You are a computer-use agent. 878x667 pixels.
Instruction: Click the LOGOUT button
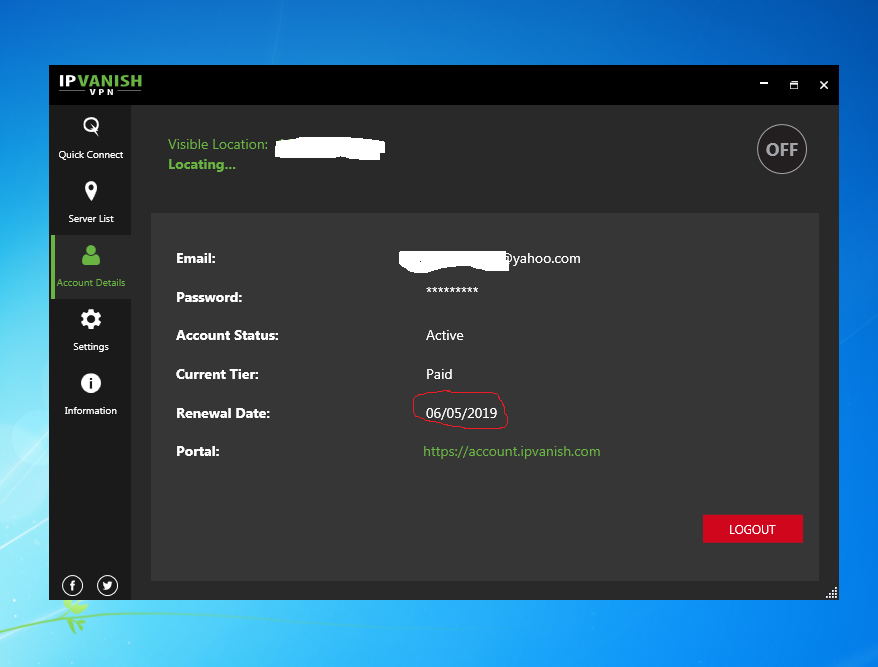pos(753,529)
